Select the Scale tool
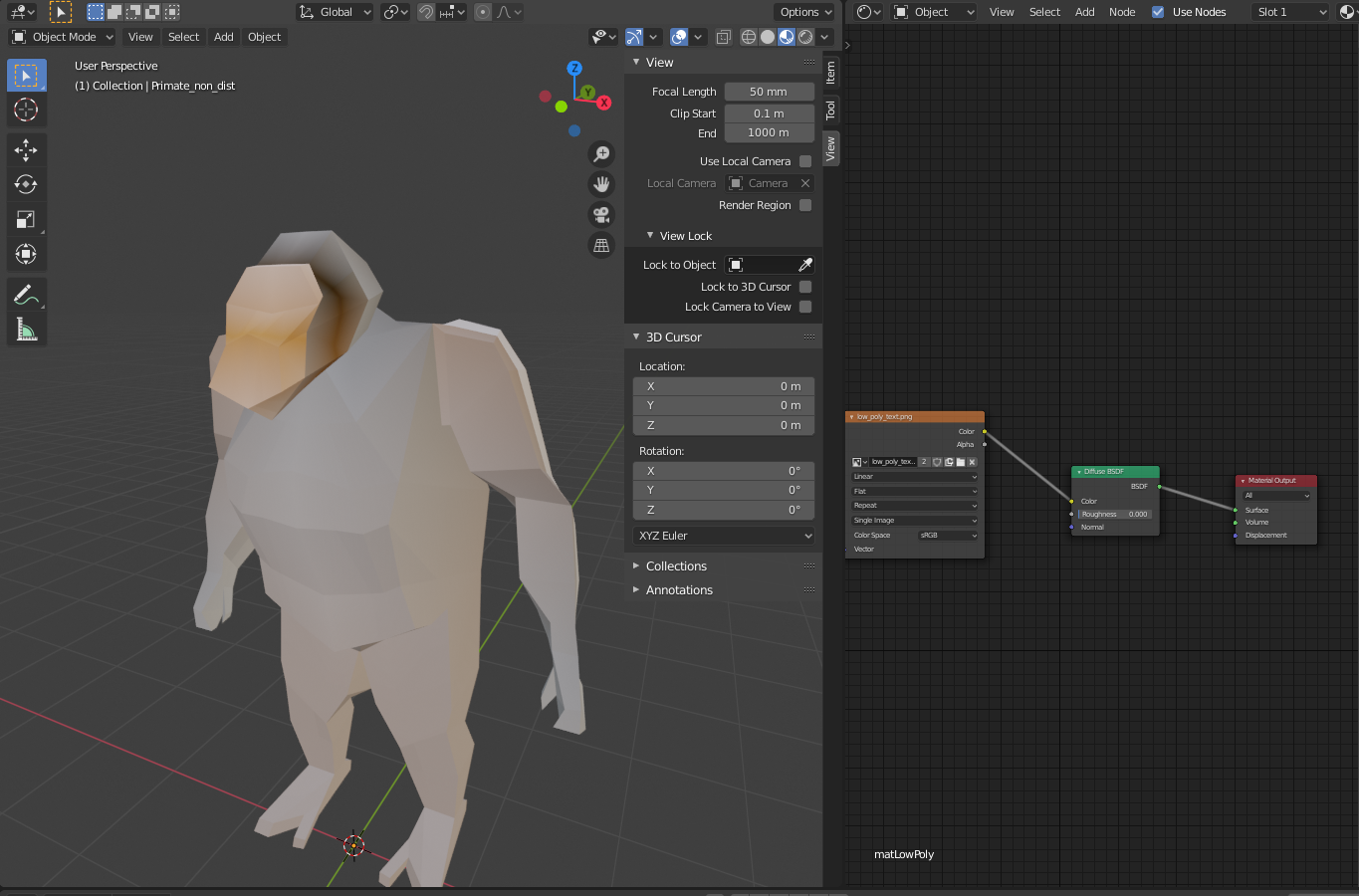Image resolution: width=1359 pixels, height=896 pixels. 26,219
